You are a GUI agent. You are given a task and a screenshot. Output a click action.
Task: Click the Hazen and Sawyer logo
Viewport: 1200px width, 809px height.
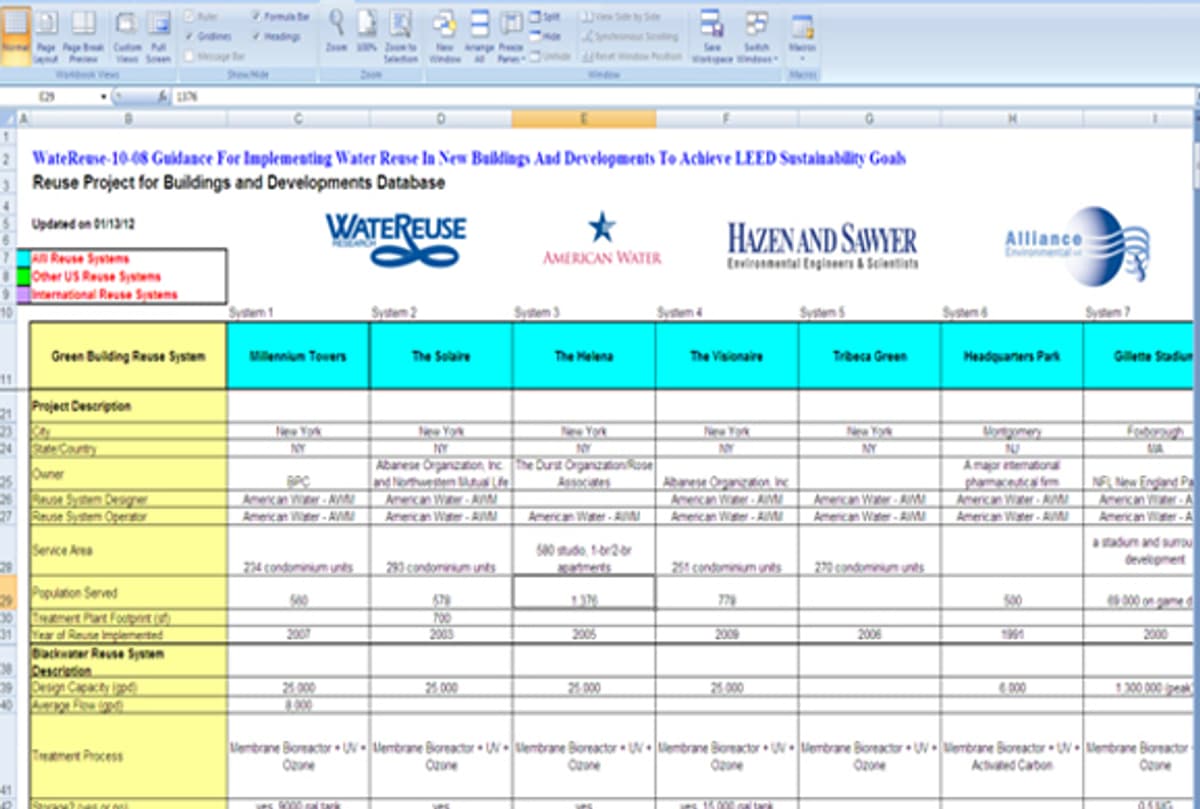822,246
